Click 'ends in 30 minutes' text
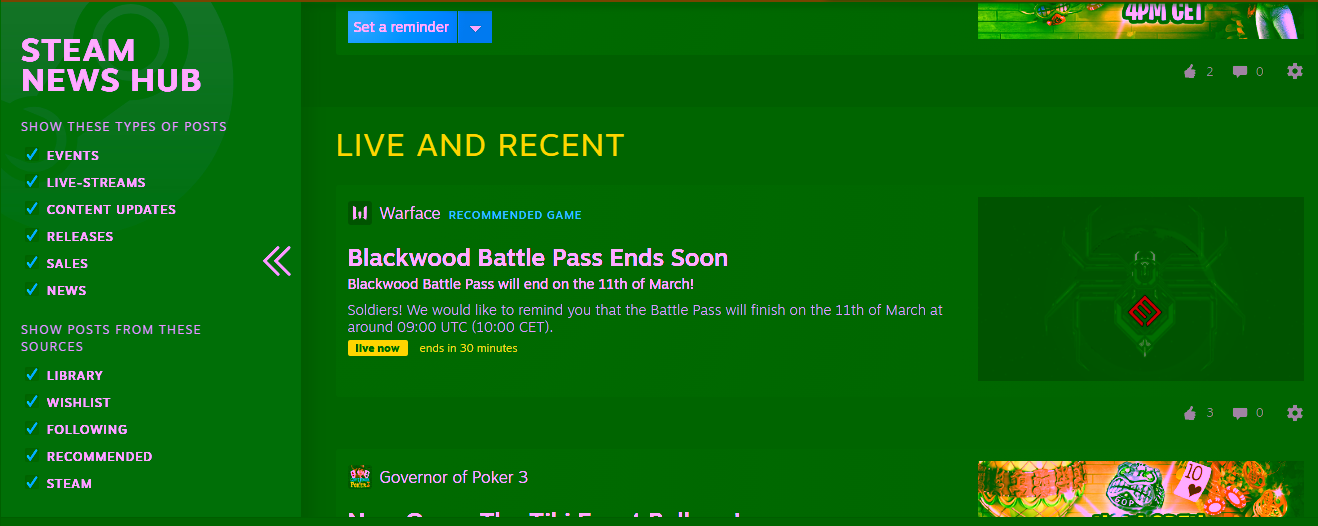Image resolution: width=1318 pixels, height=526 pixels. coord(469,348)
